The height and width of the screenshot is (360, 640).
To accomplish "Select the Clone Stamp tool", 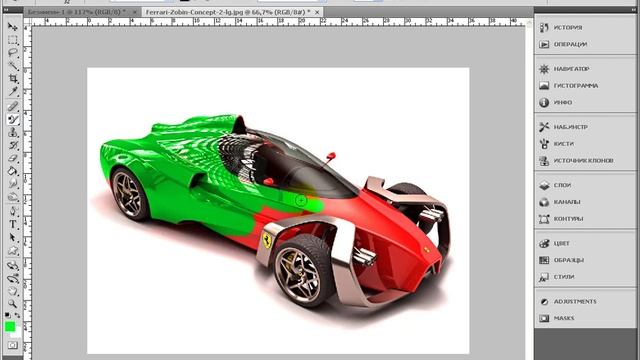I will 13,132.
